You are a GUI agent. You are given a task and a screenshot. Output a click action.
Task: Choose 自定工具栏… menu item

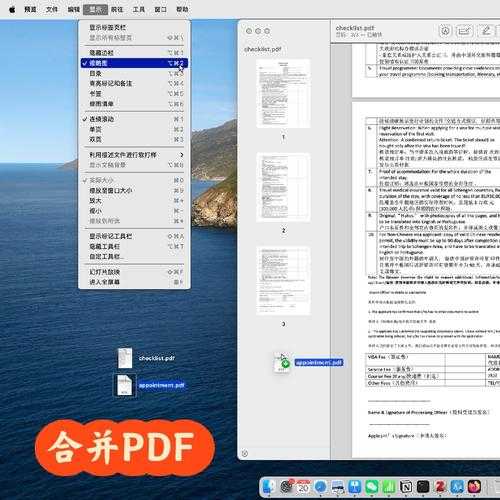[x=134, y=257]
